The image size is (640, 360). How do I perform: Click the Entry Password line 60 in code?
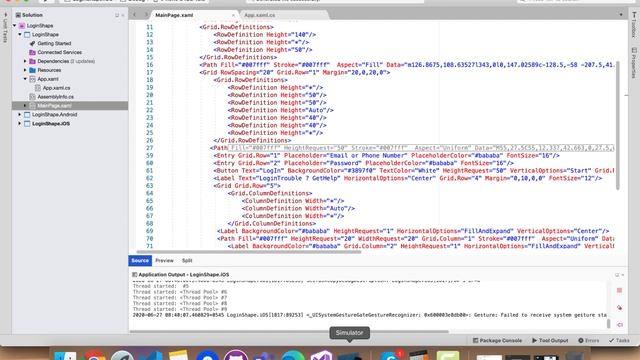tap(363, 163)
